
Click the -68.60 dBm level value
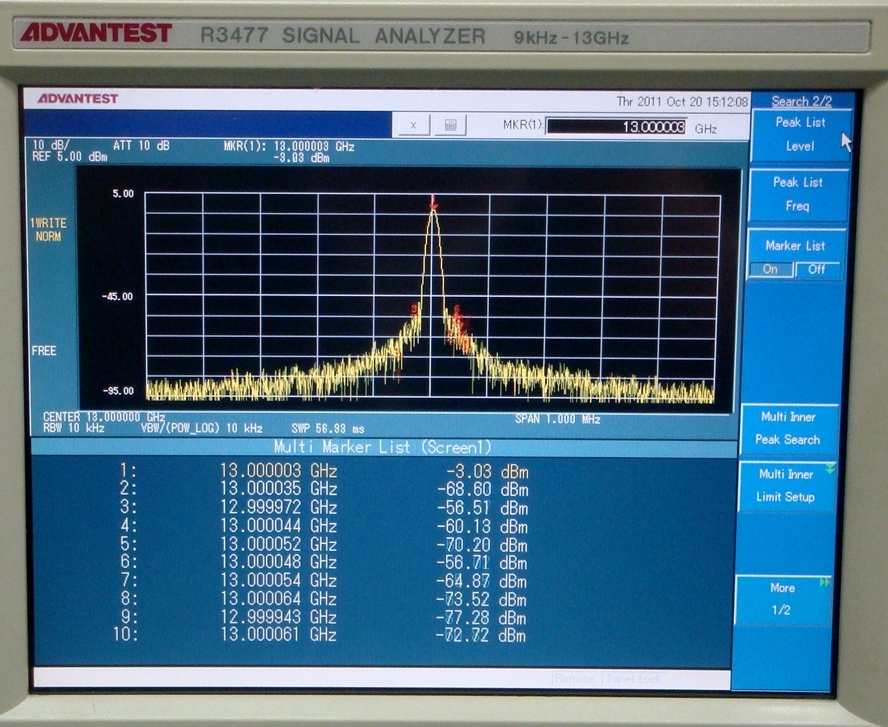[483, 489]
